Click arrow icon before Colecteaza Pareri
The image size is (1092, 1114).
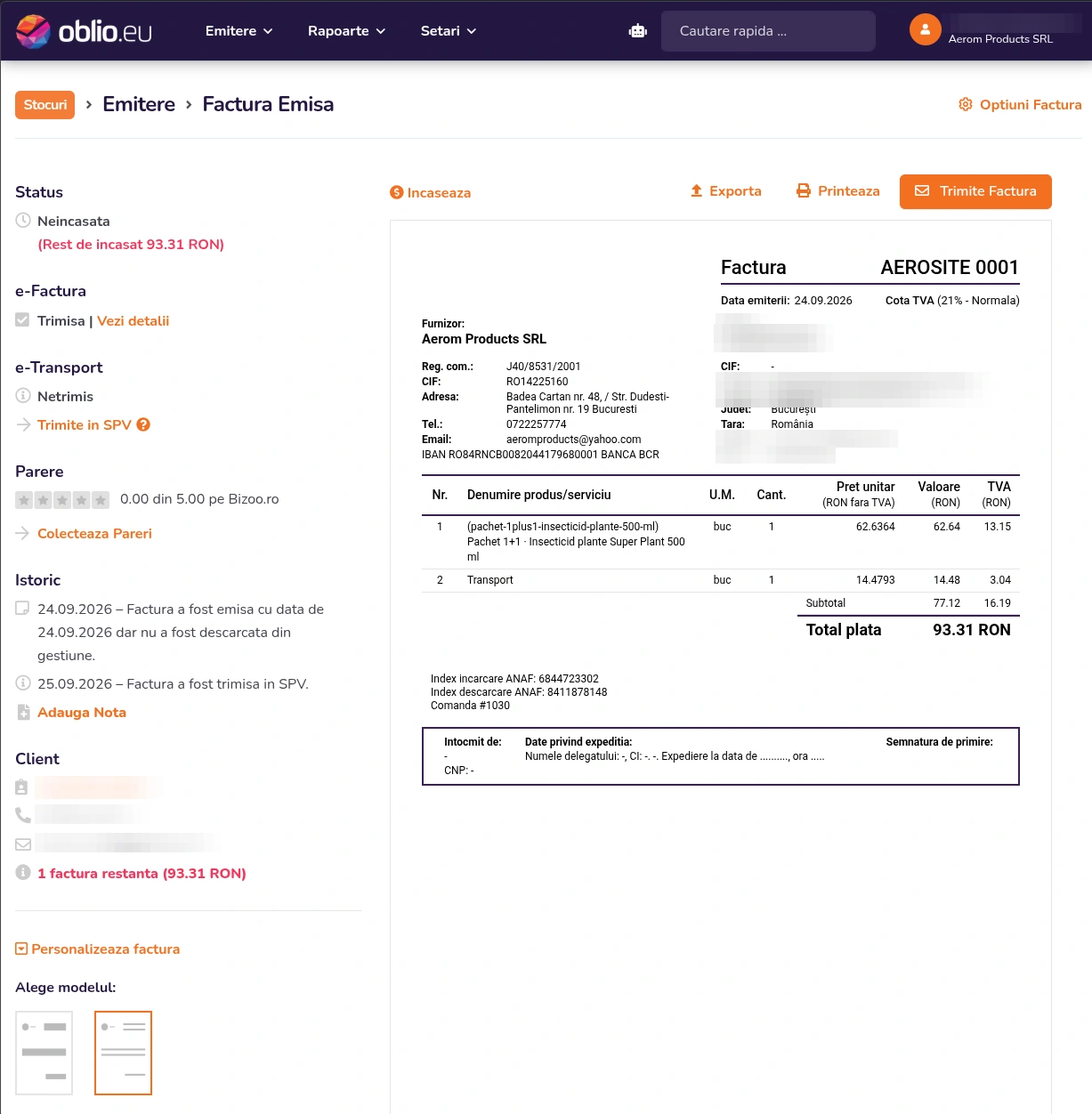(23, 533)
